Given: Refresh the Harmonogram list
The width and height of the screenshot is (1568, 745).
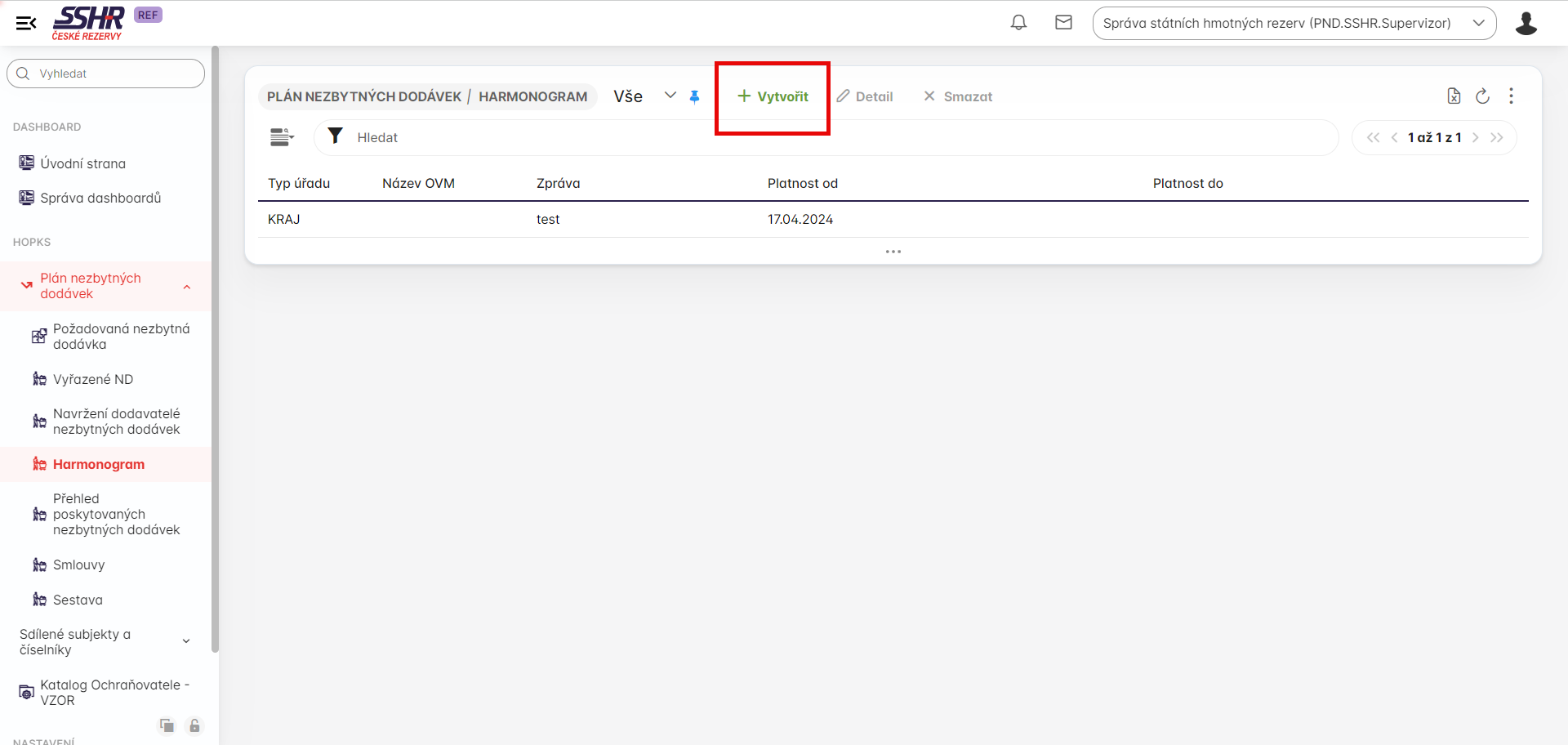Looking at the screenshot, I should point(1482,96).
